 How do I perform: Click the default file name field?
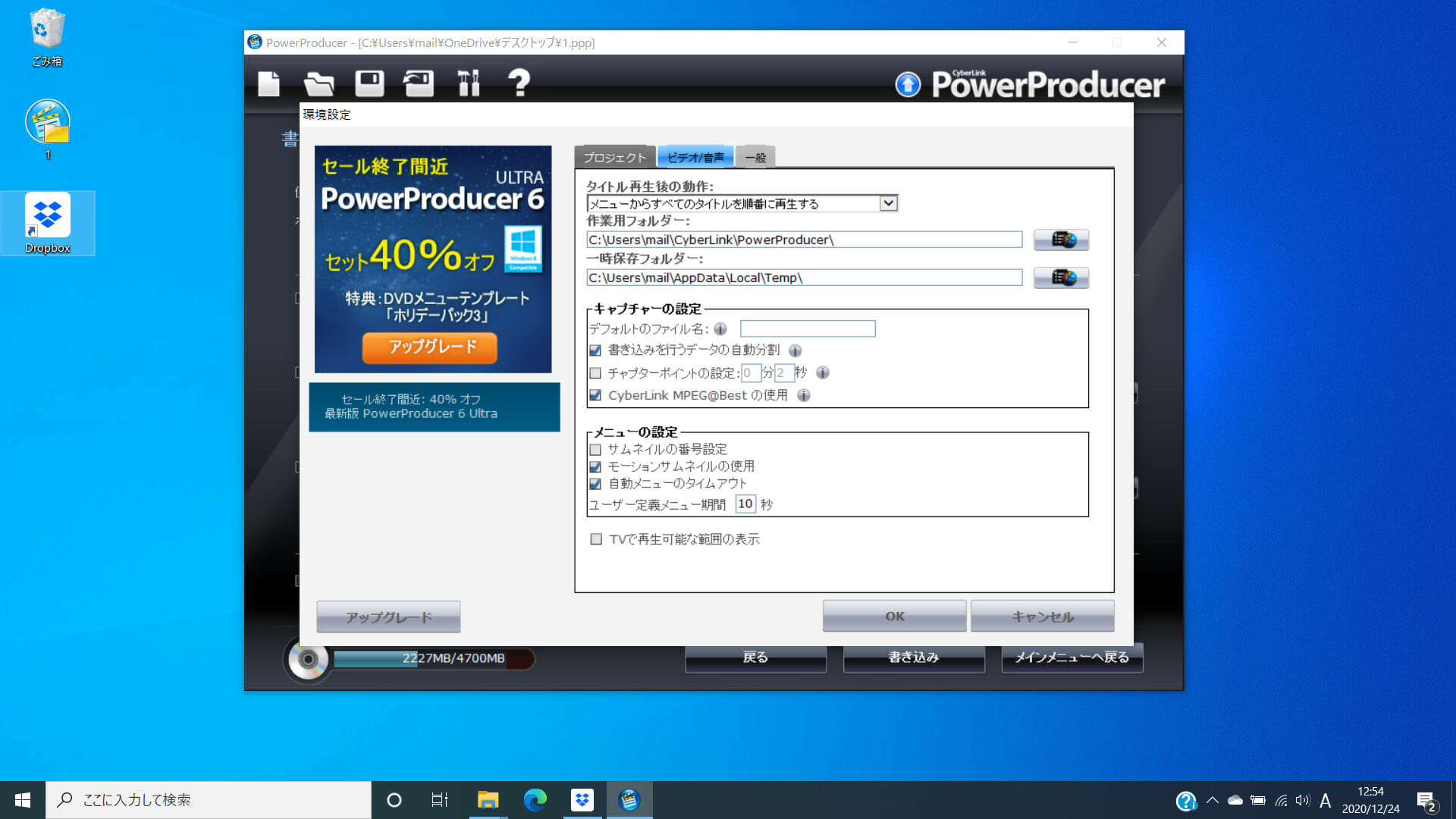tap(808, 328)
